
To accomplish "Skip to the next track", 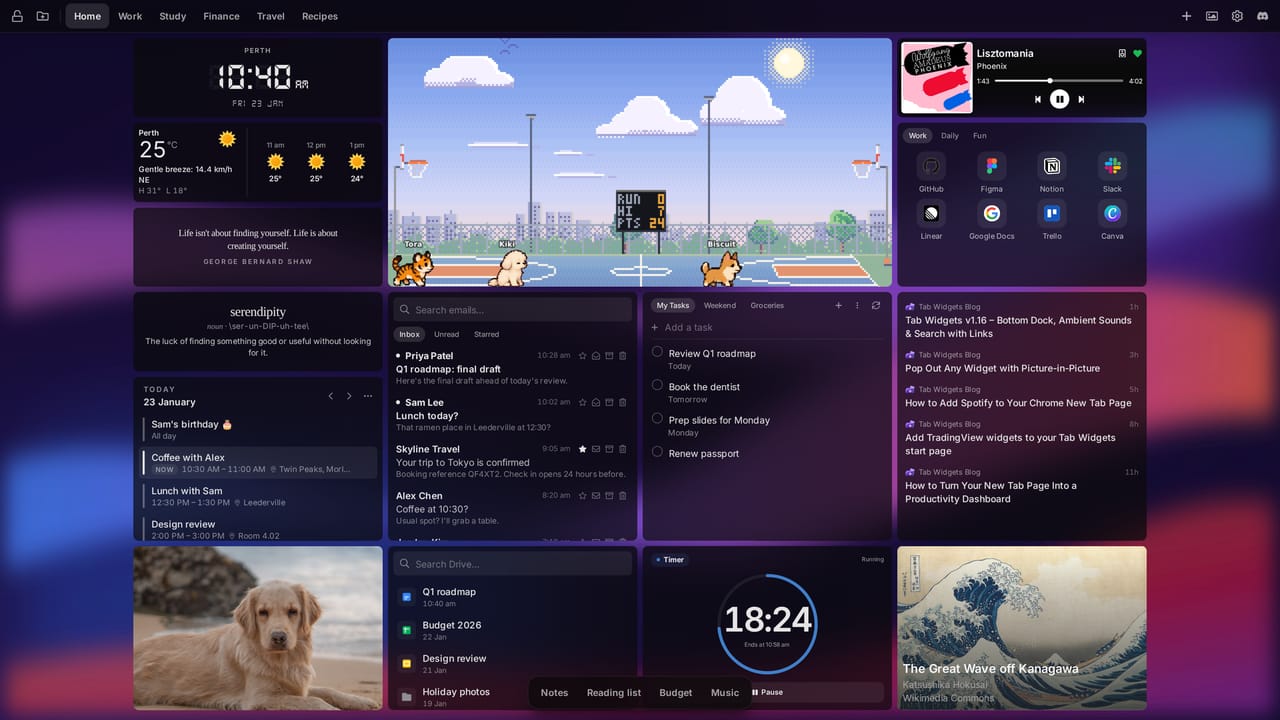I will click(x=1081, y=99).
